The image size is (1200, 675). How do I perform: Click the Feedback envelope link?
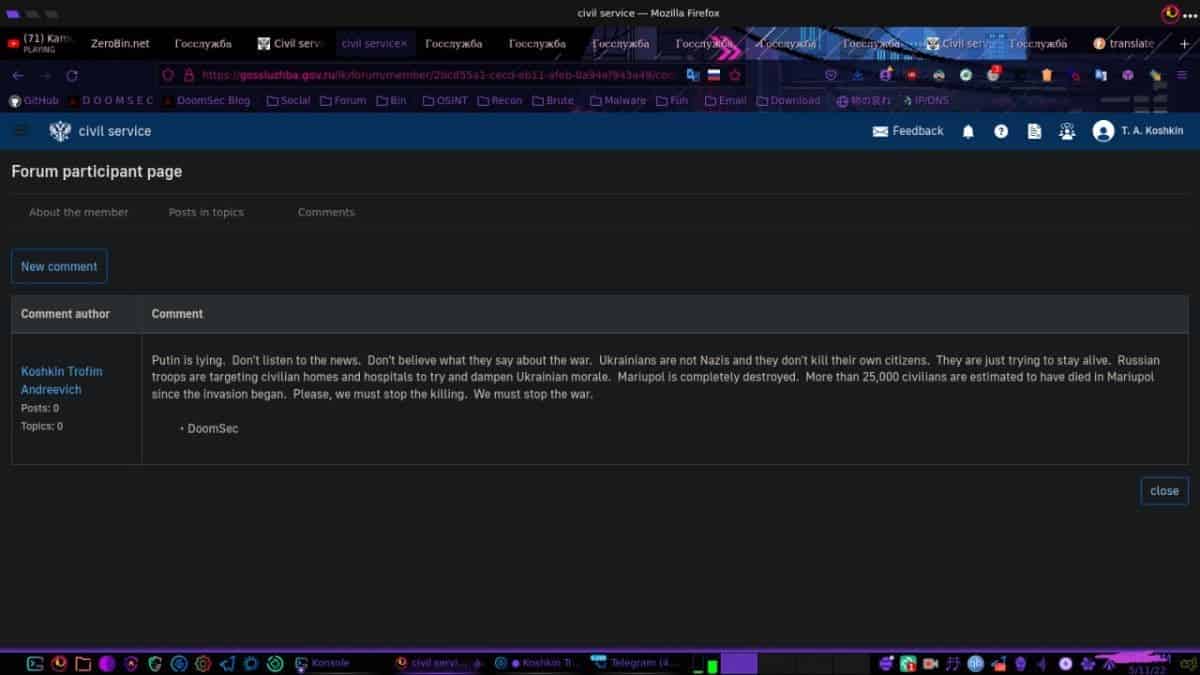[908, 131]
